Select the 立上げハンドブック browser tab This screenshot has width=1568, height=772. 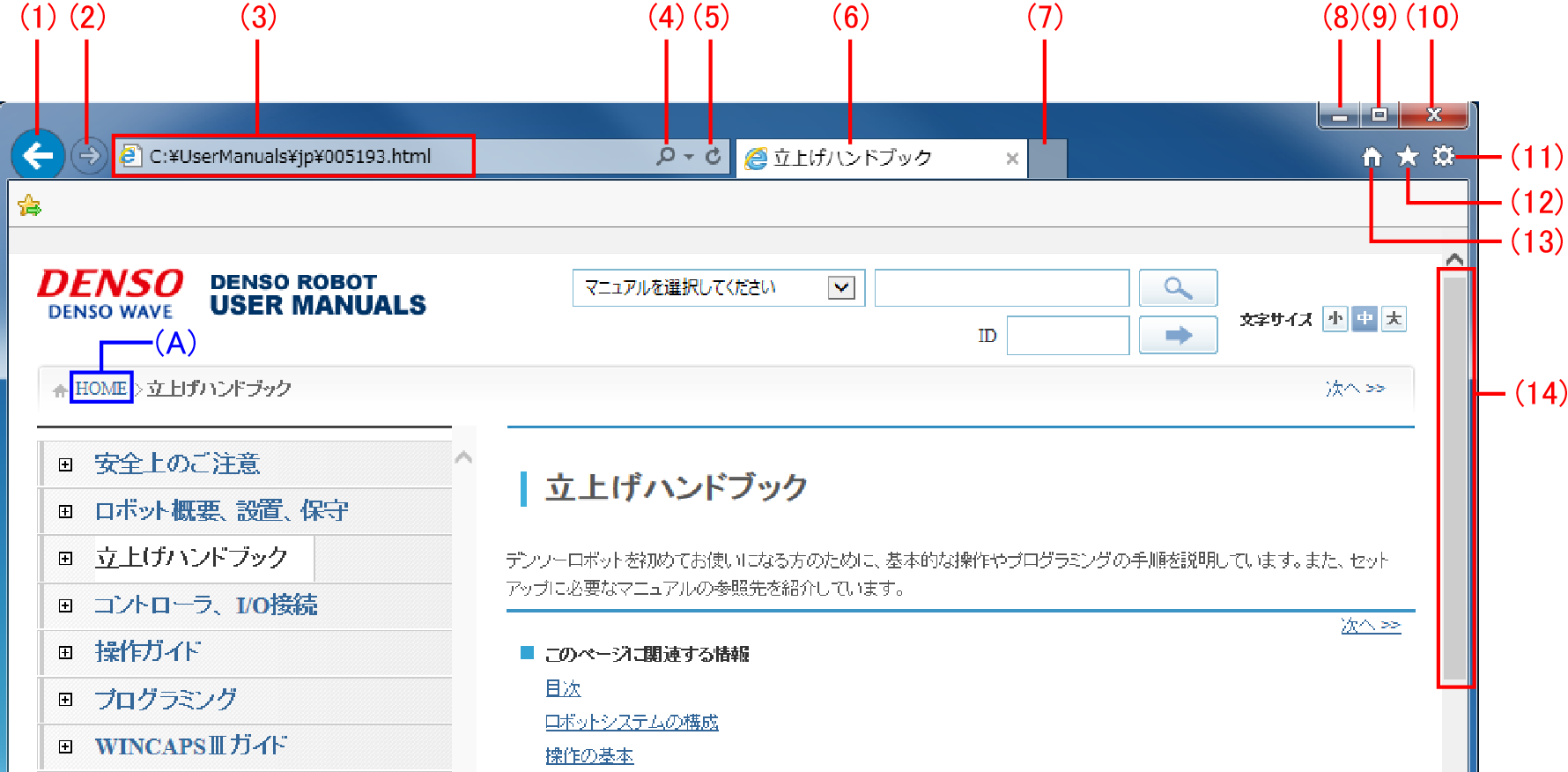pos(872,158)
